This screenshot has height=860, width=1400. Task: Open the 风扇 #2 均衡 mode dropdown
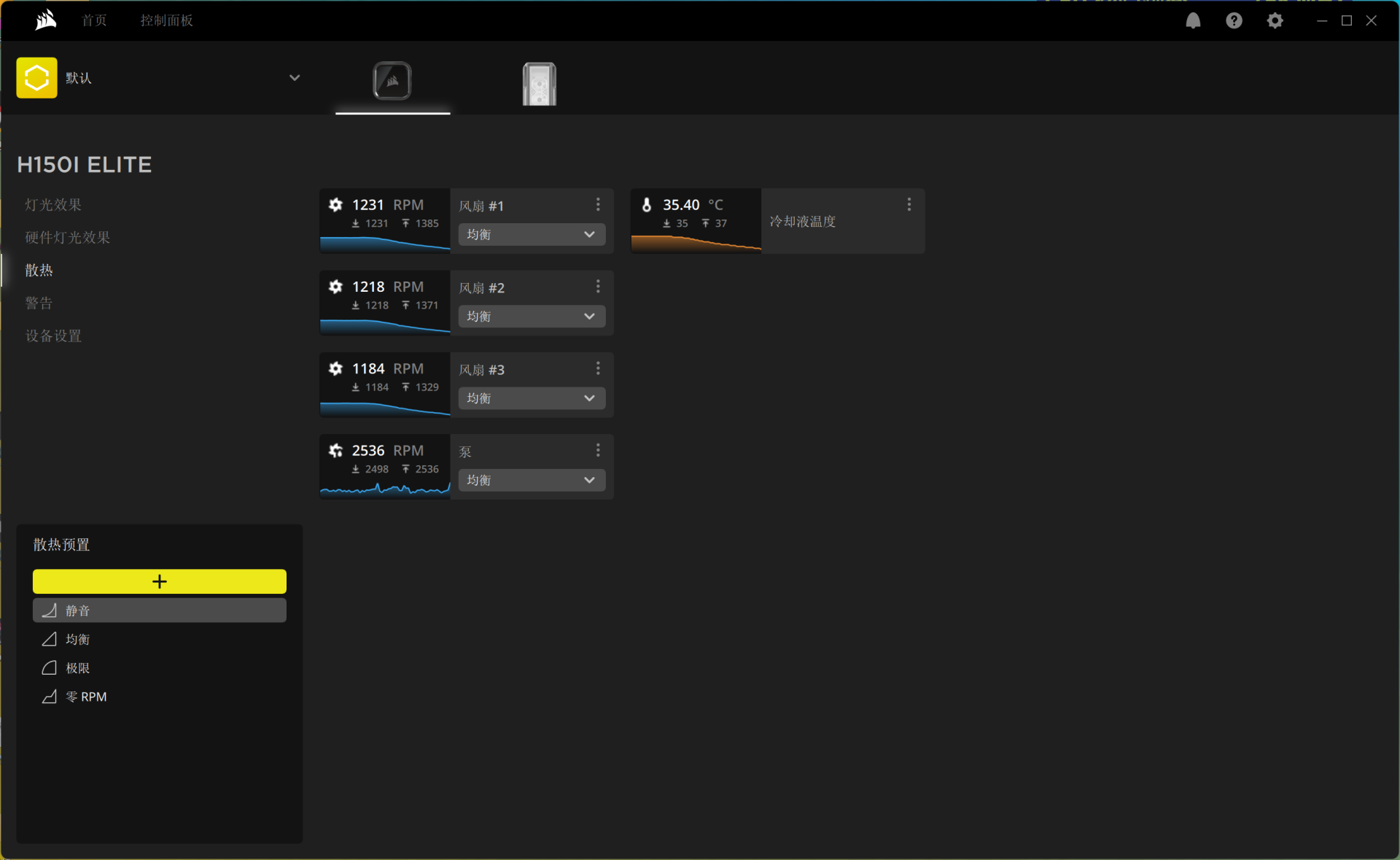click(x=532, y=316)
